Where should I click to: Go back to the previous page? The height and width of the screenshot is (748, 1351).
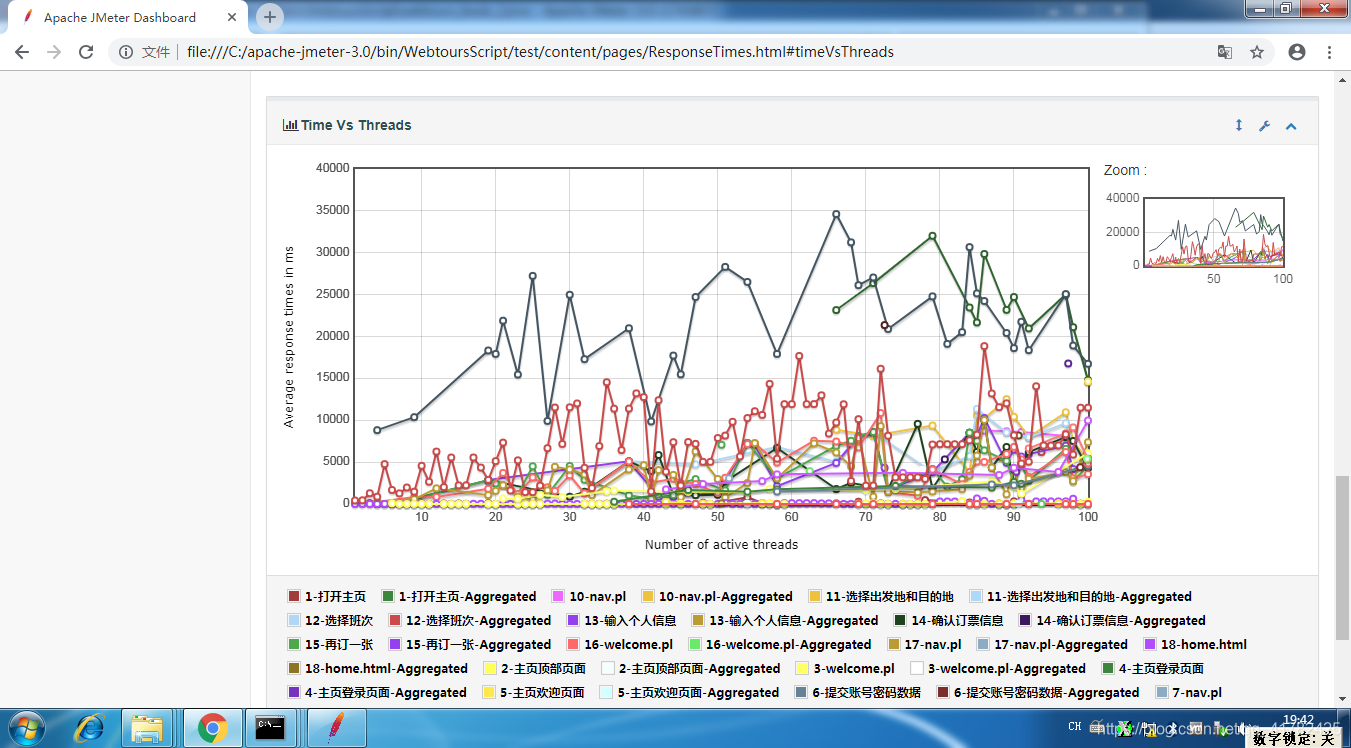22,52
